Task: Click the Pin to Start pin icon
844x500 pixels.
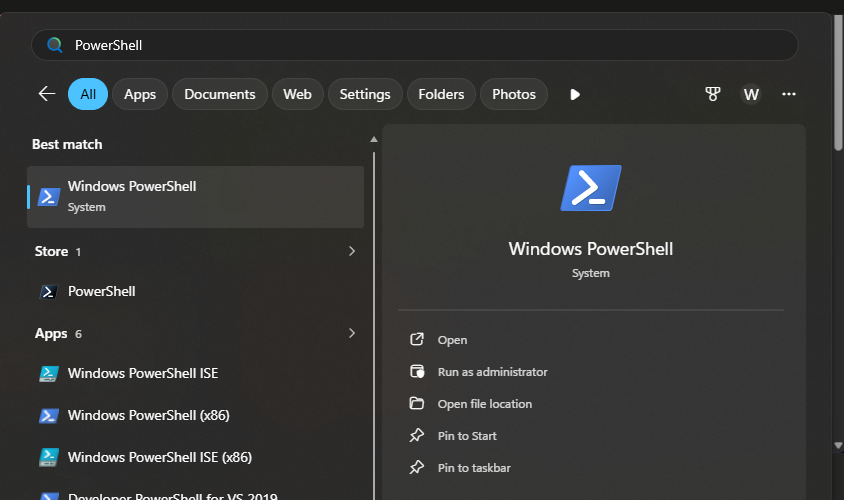Action: (417, 435)
